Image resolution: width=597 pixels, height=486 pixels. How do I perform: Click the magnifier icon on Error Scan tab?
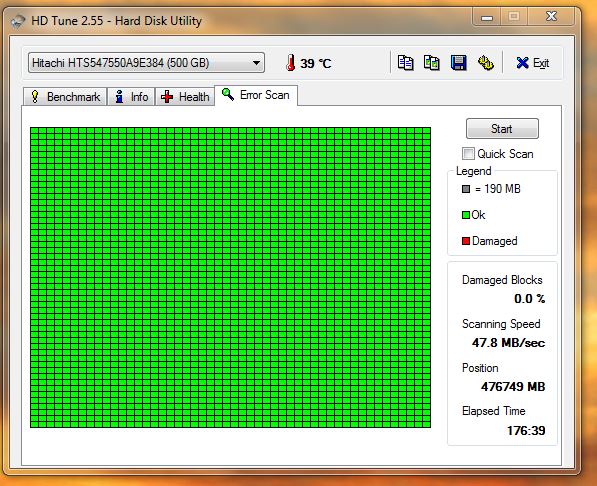click(x=228, y=94)
